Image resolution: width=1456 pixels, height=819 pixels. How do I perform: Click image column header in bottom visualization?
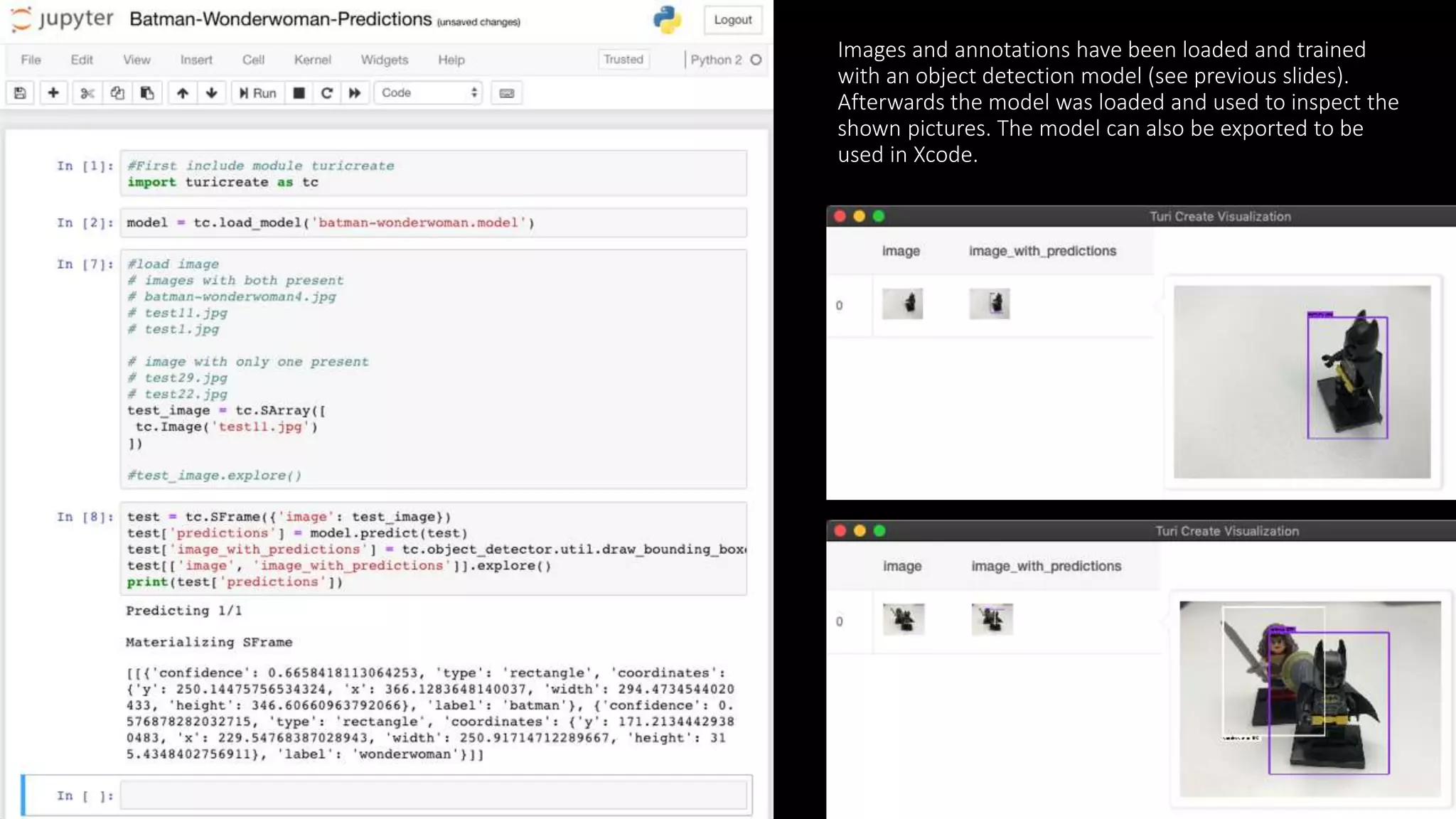click(x=902, y=566)
